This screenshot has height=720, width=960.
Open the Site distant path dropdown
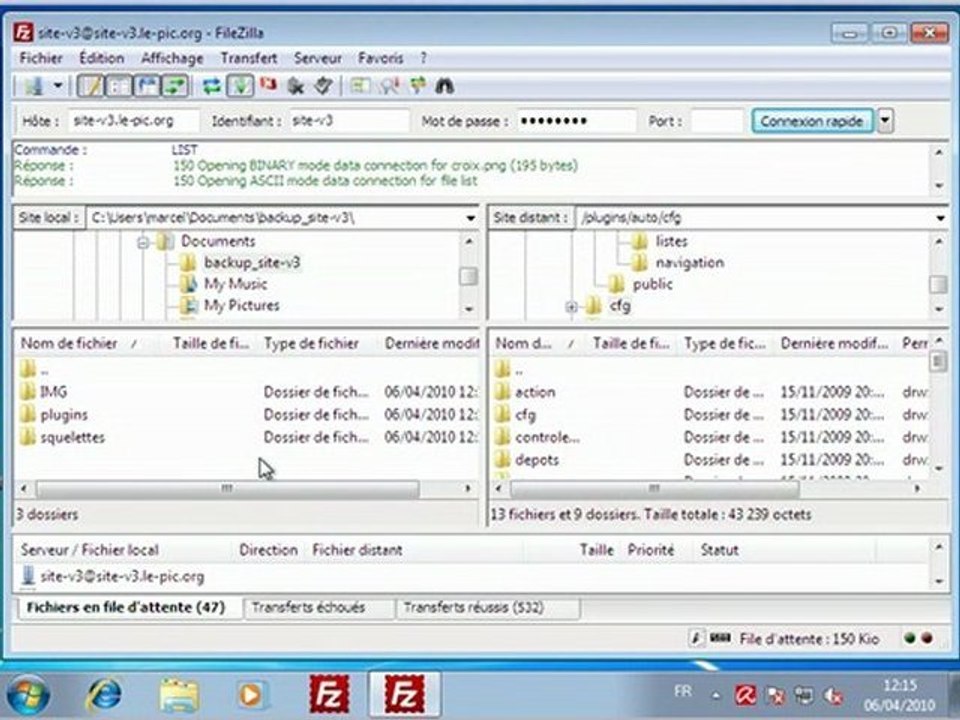point(940,218)
